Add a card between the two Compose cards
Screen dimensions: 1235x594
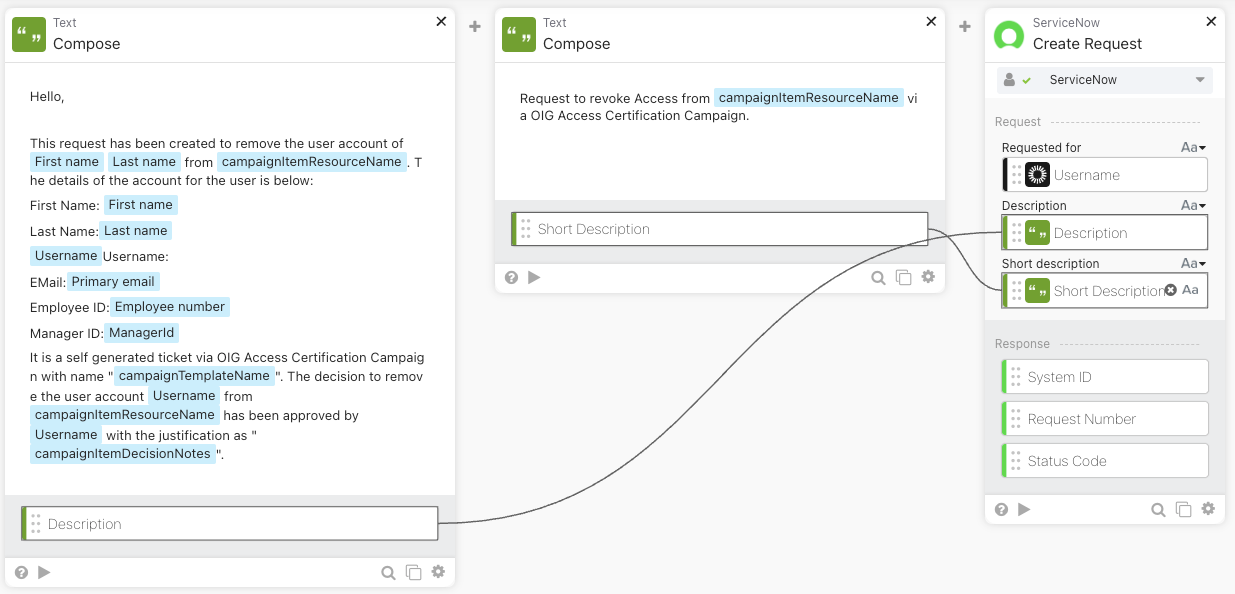point(475,26)
